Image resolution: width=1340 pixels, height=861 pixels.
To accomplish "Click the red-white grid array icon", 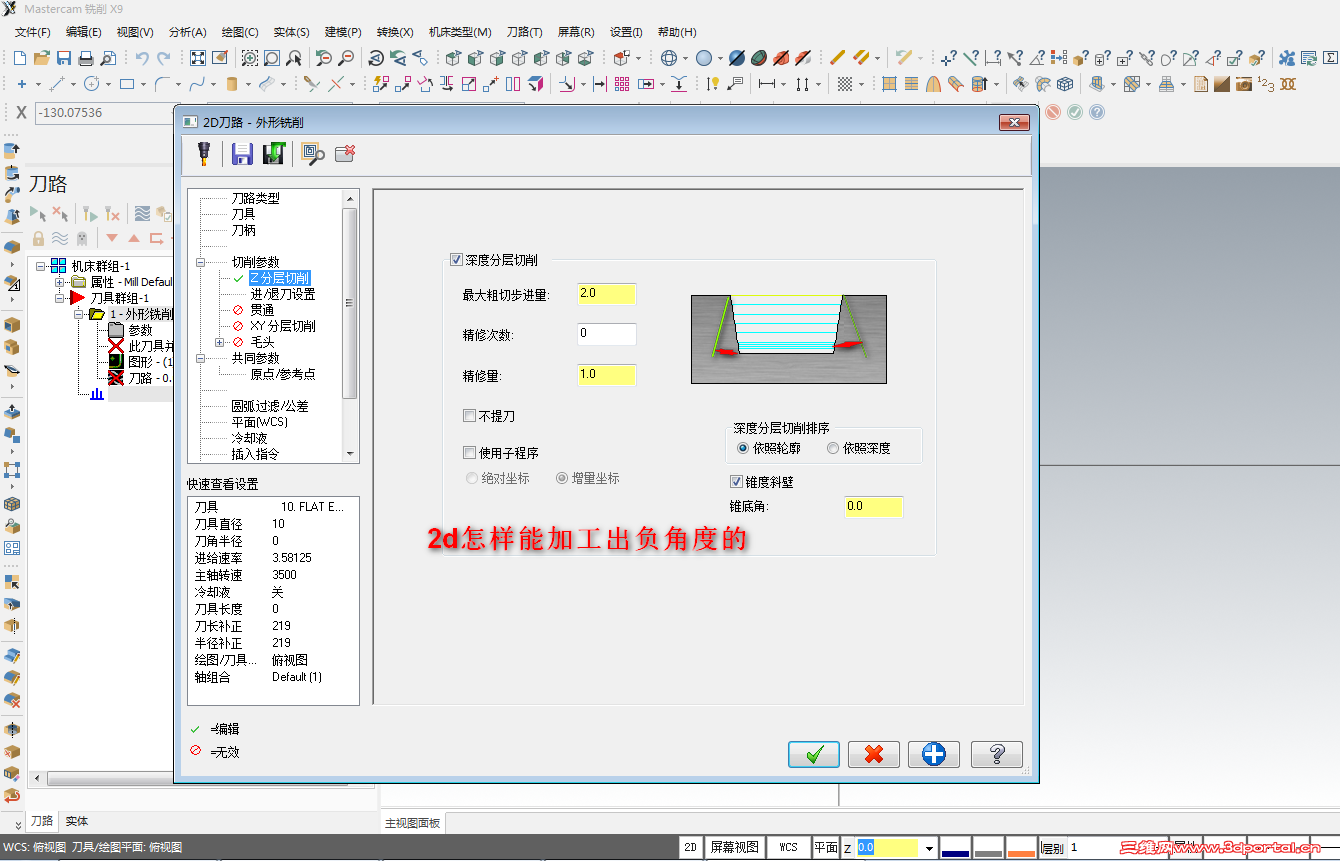I will (x=622, y=84).
